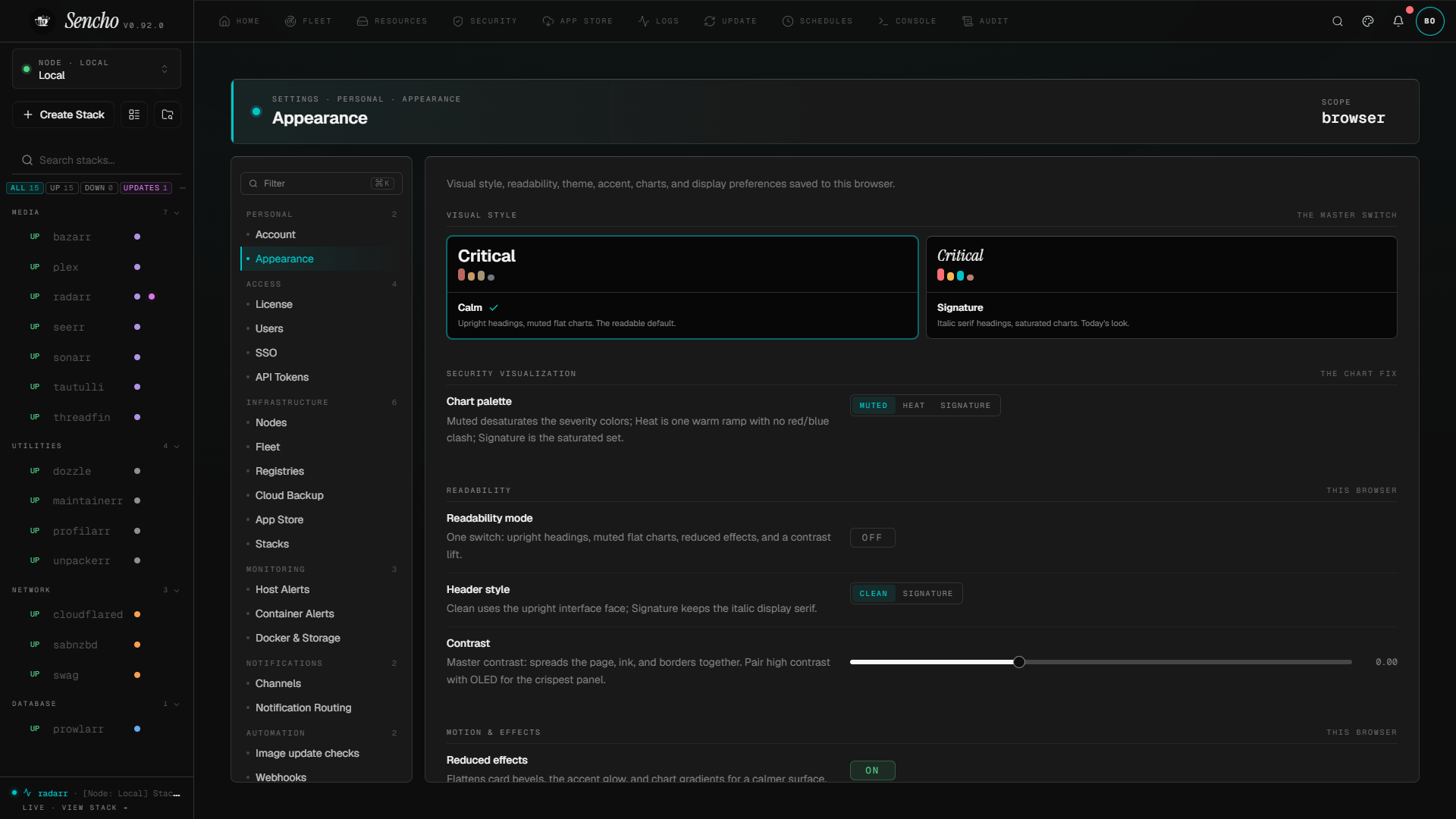The height and width of the screenshot is (819, 1456).
Task: Click the settings Filter input field
Action: tap(322, 184)
